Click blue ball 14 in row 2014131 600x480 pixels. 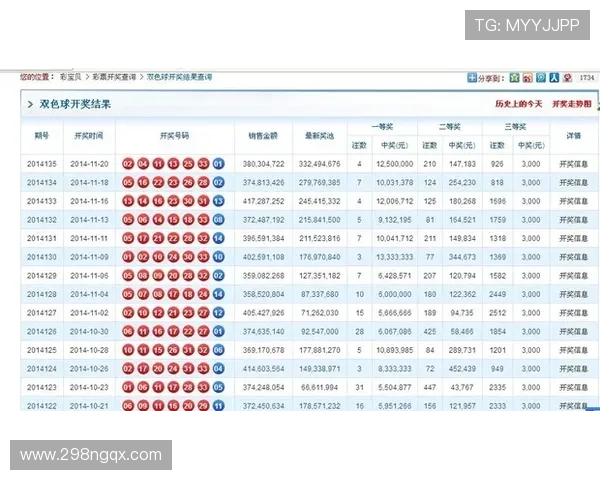pos(218,238)
